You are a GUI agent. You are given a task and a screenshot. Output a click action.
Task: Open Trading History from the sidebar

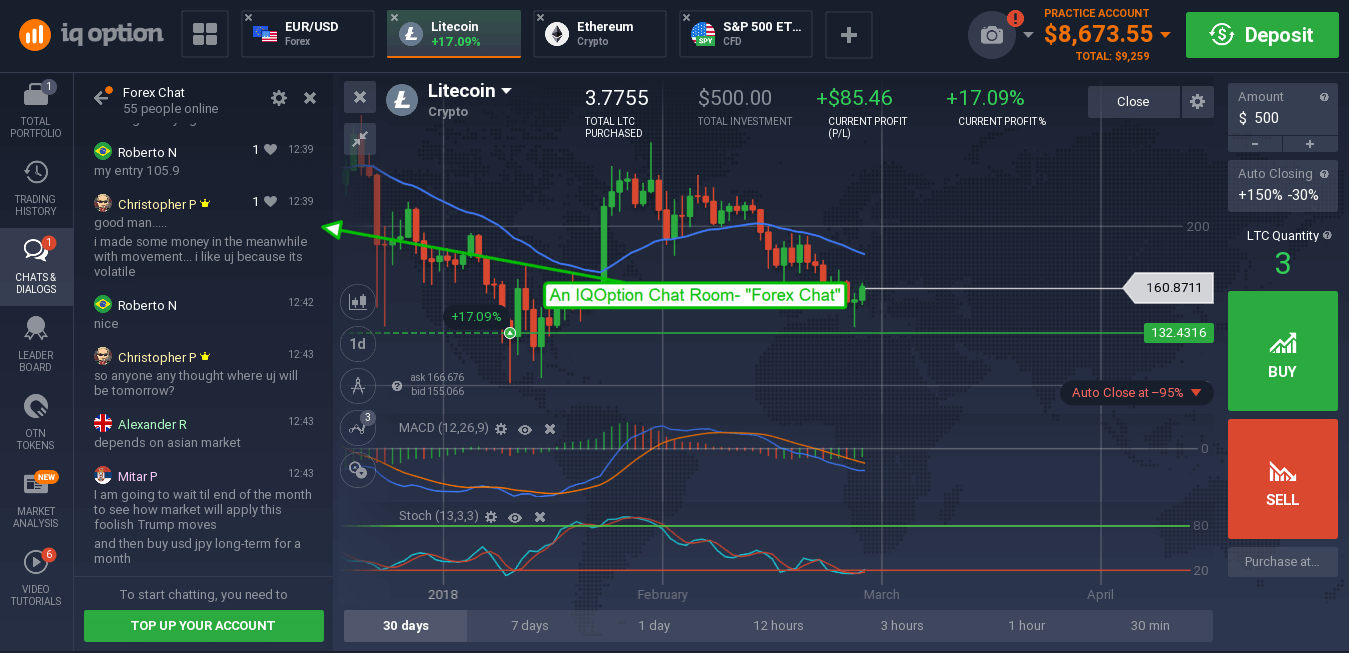tap(36, 188)
